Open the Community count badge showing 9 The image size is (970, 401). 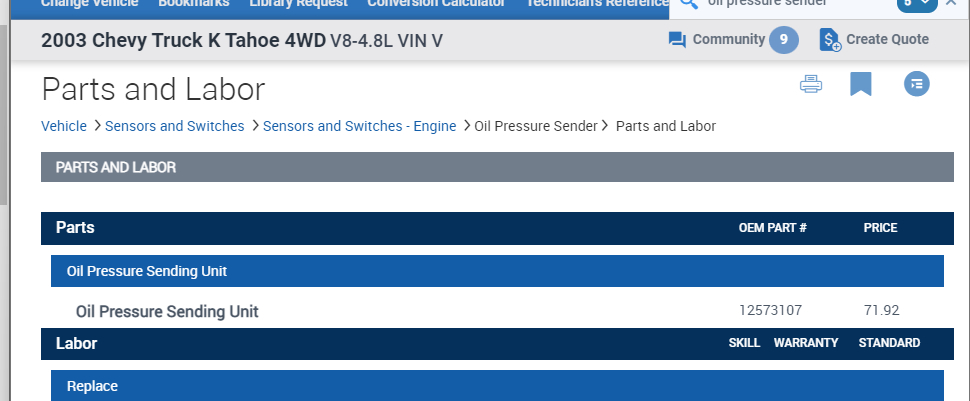(x=783, y=40)
